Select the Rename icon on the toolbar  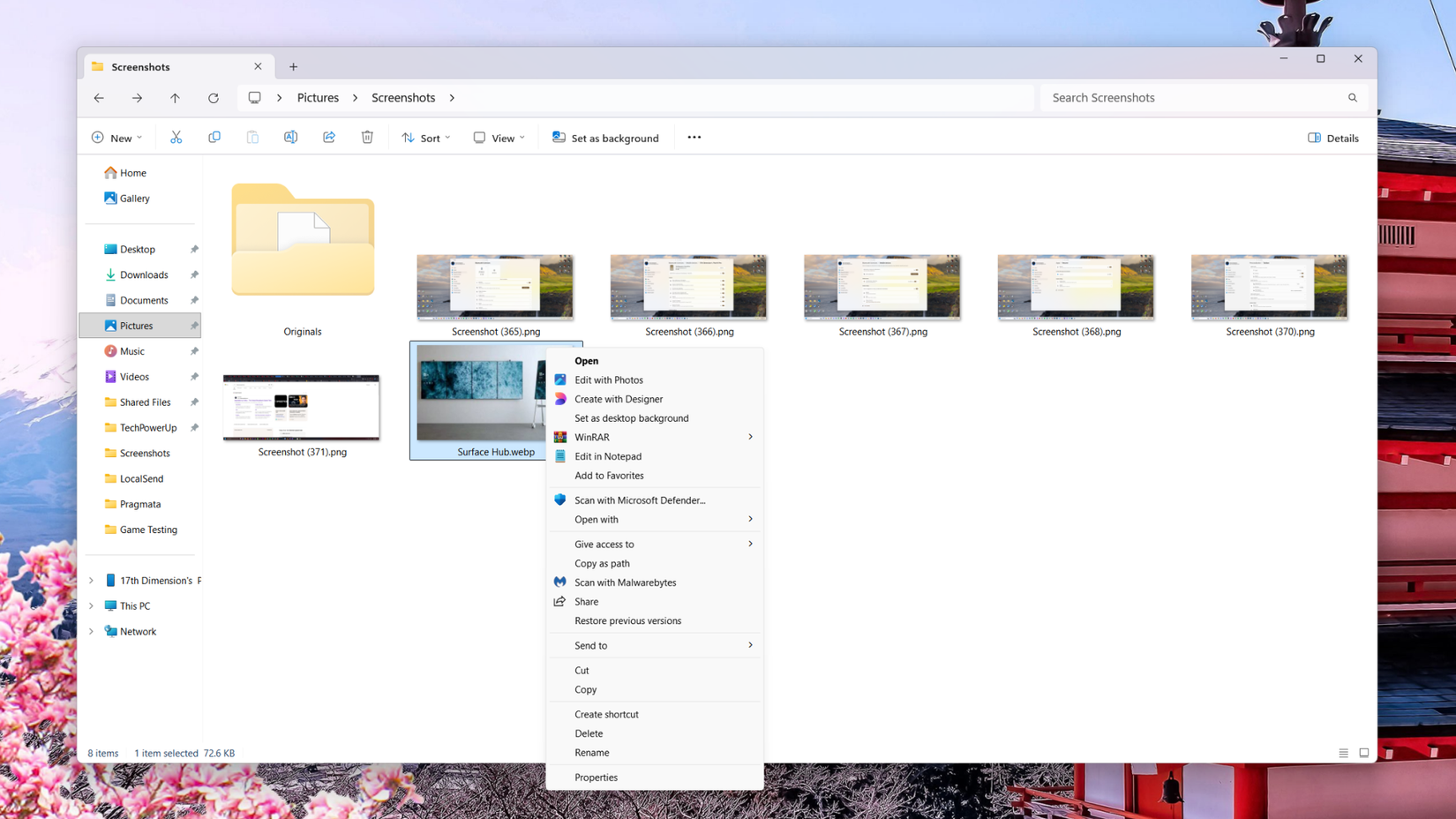point(290,137)
